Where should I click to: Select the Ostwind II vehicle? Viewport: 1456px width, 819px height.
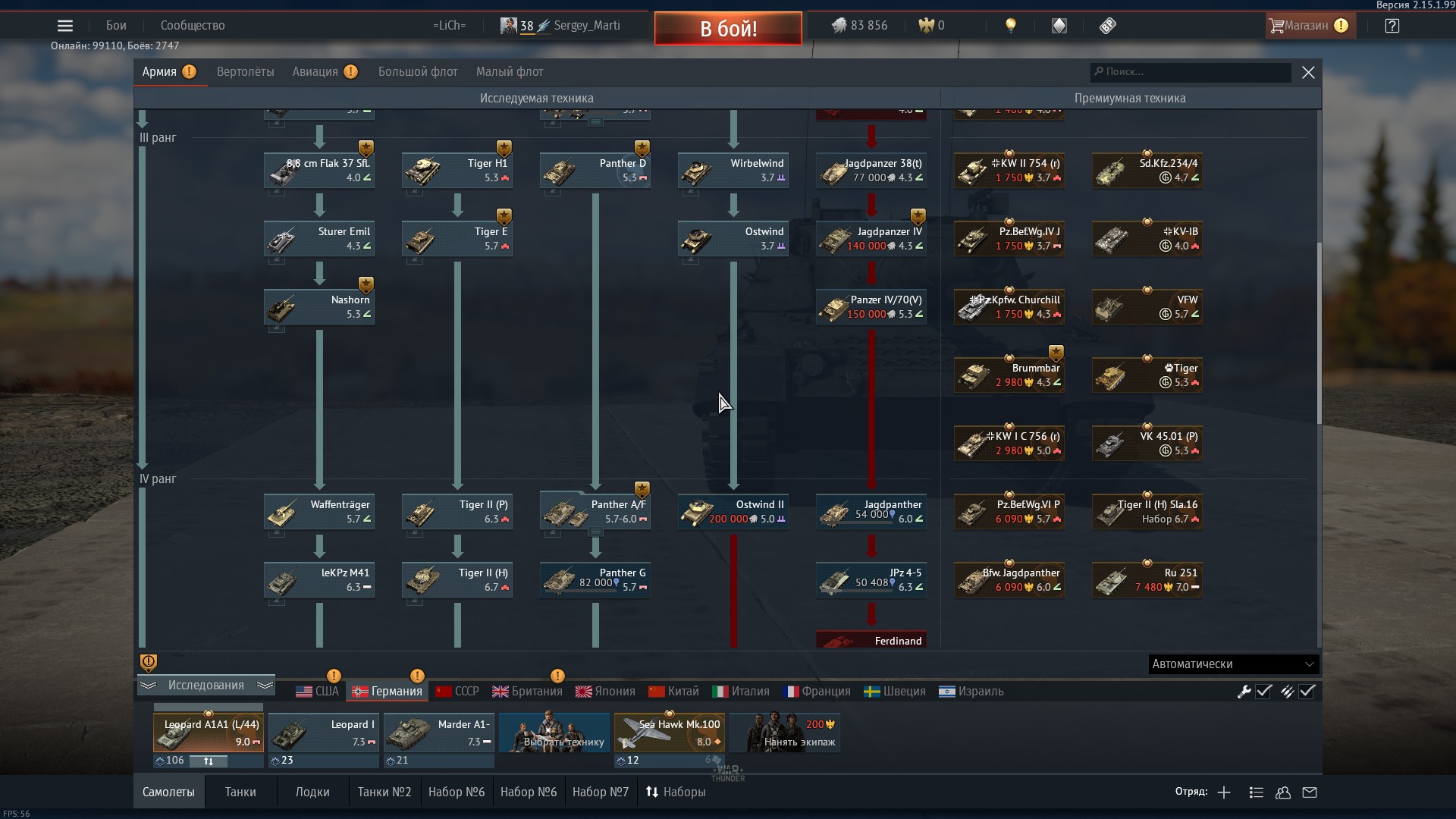click(733, 512)
